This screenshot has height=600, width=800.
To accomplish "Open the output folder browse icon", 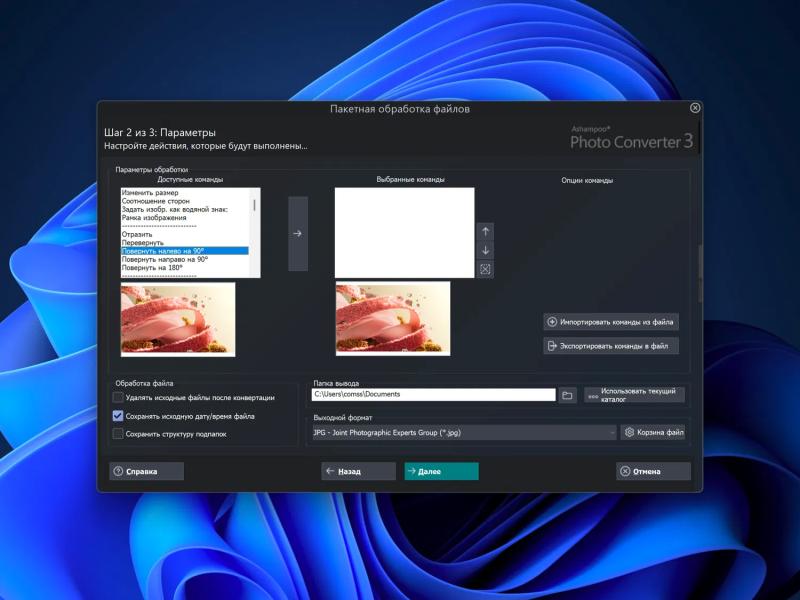I will pyautogui.click(x=569, y=394).
